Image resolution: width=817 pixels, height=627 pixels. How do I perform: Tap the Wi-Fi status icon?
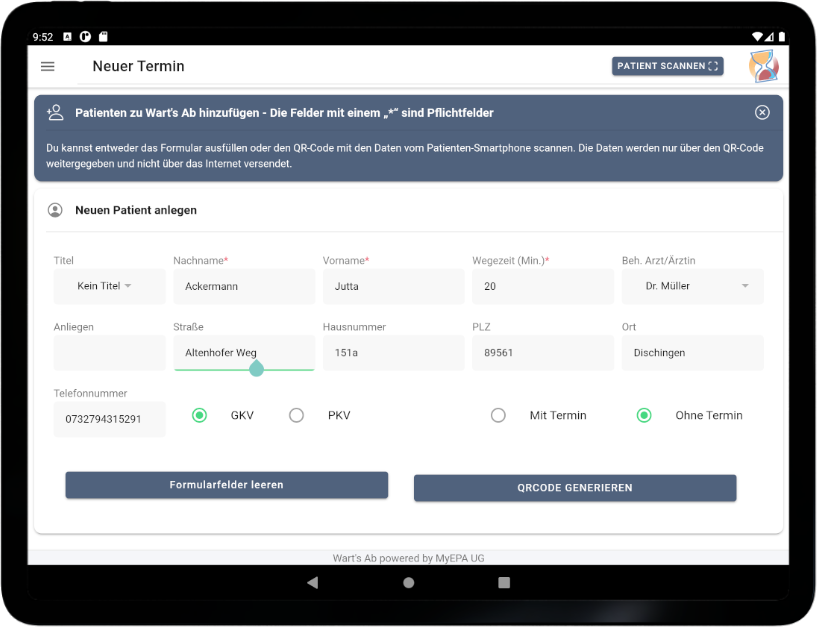[758, 36]
